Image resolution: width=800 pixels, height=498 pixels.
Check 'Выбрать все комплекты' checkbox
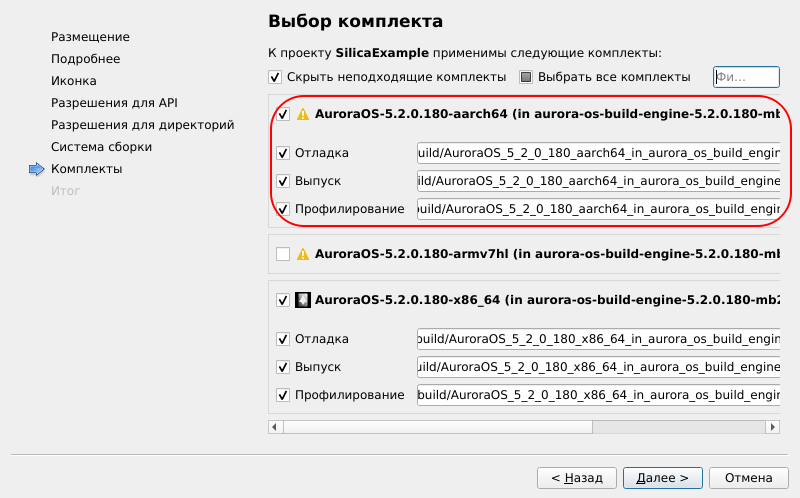coord(526,77)
